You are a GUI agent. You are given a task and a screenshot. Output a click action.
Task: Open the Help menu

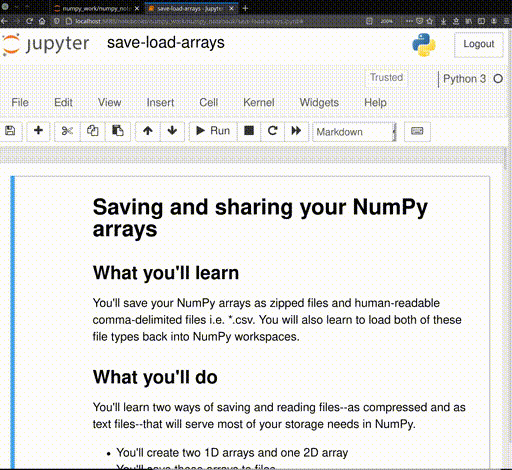[375, 102]
